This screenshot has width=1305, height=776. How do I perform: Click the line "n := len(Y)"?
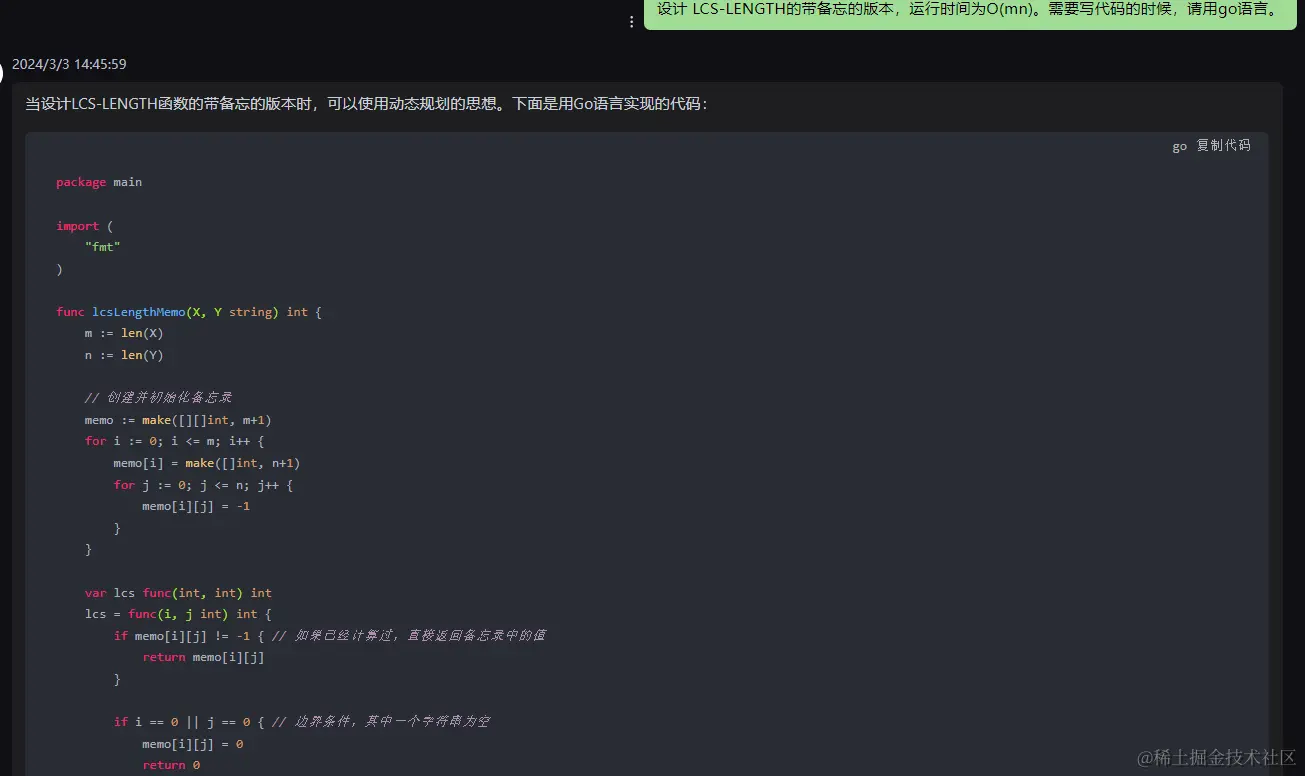(x=124, y=355)
